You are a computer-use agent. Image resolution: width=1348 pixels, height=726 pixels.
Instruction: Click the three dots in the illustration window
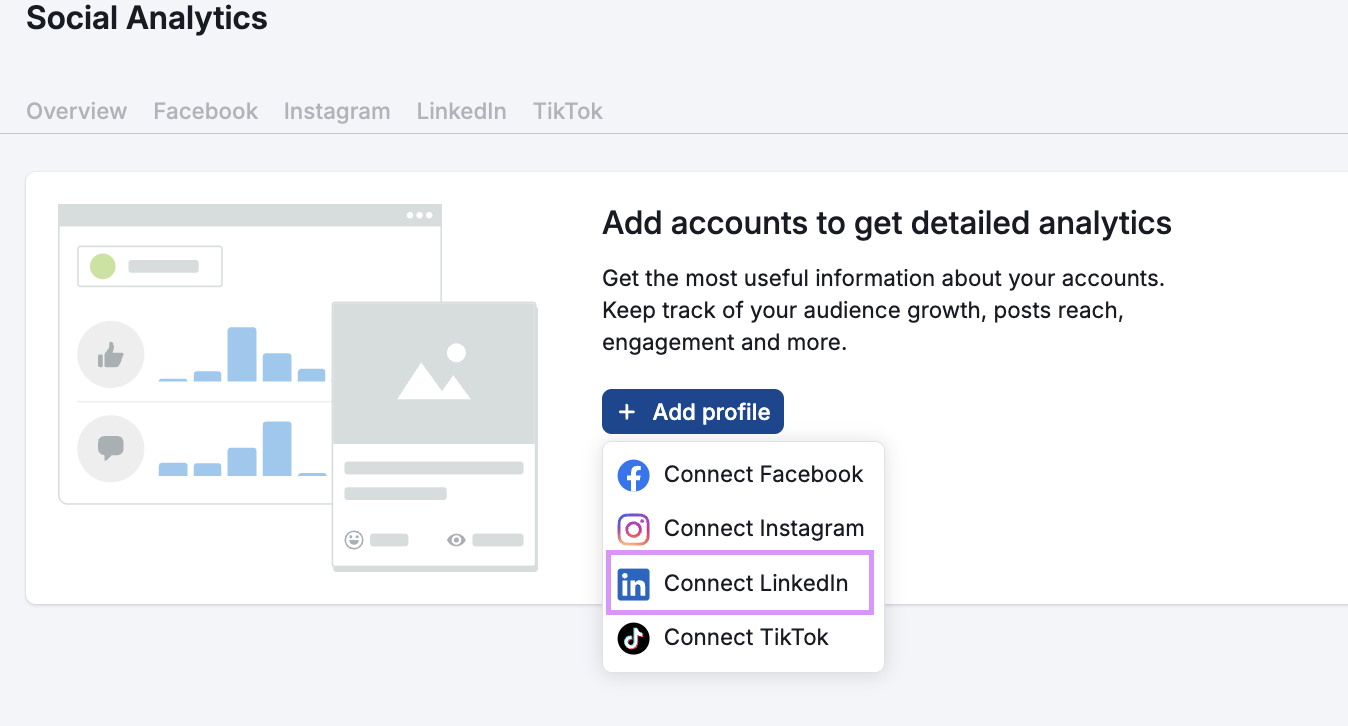point(419,215)
